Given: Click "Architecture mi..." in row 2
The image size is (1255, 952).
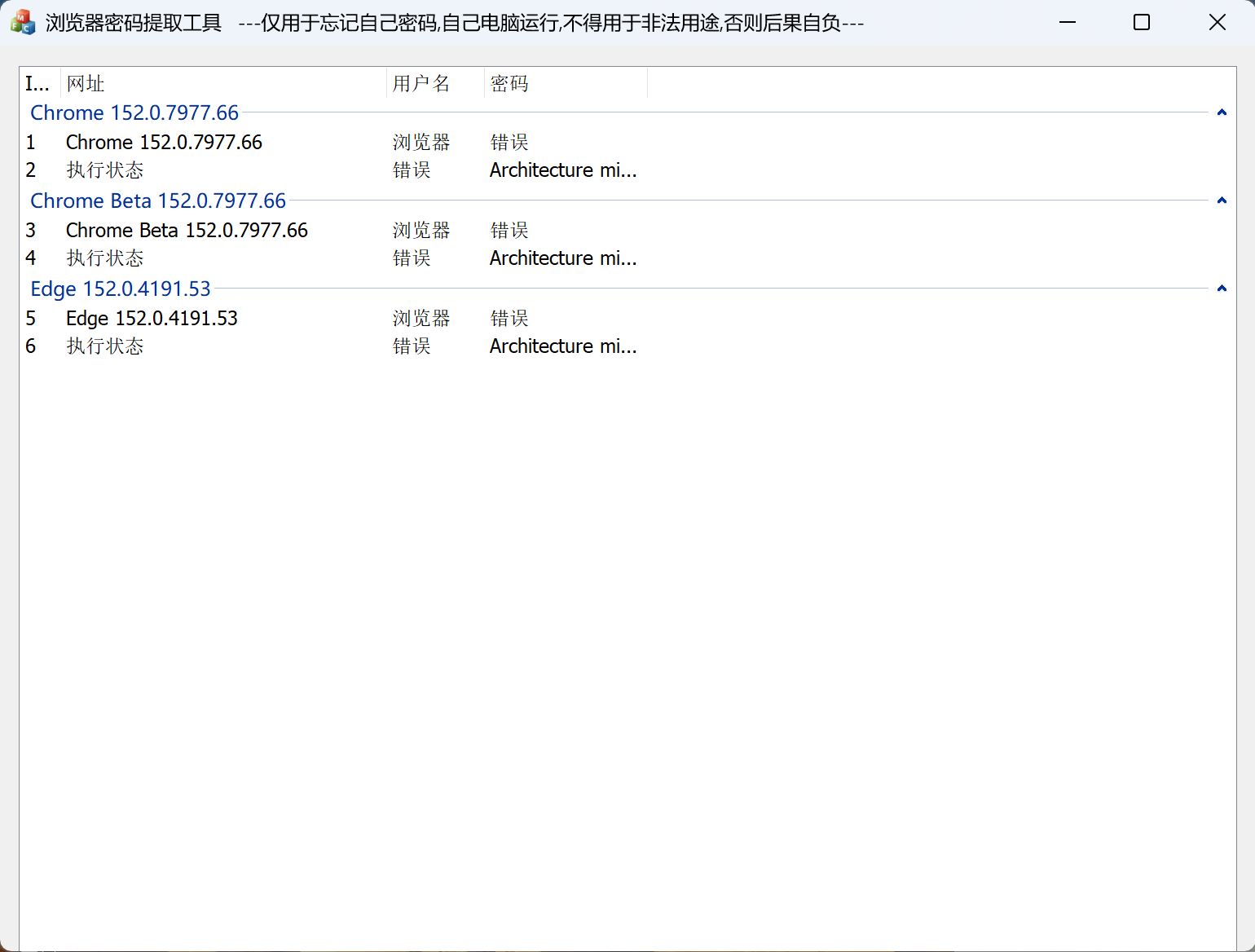Looking at the screenshot, I should point(563,170).
